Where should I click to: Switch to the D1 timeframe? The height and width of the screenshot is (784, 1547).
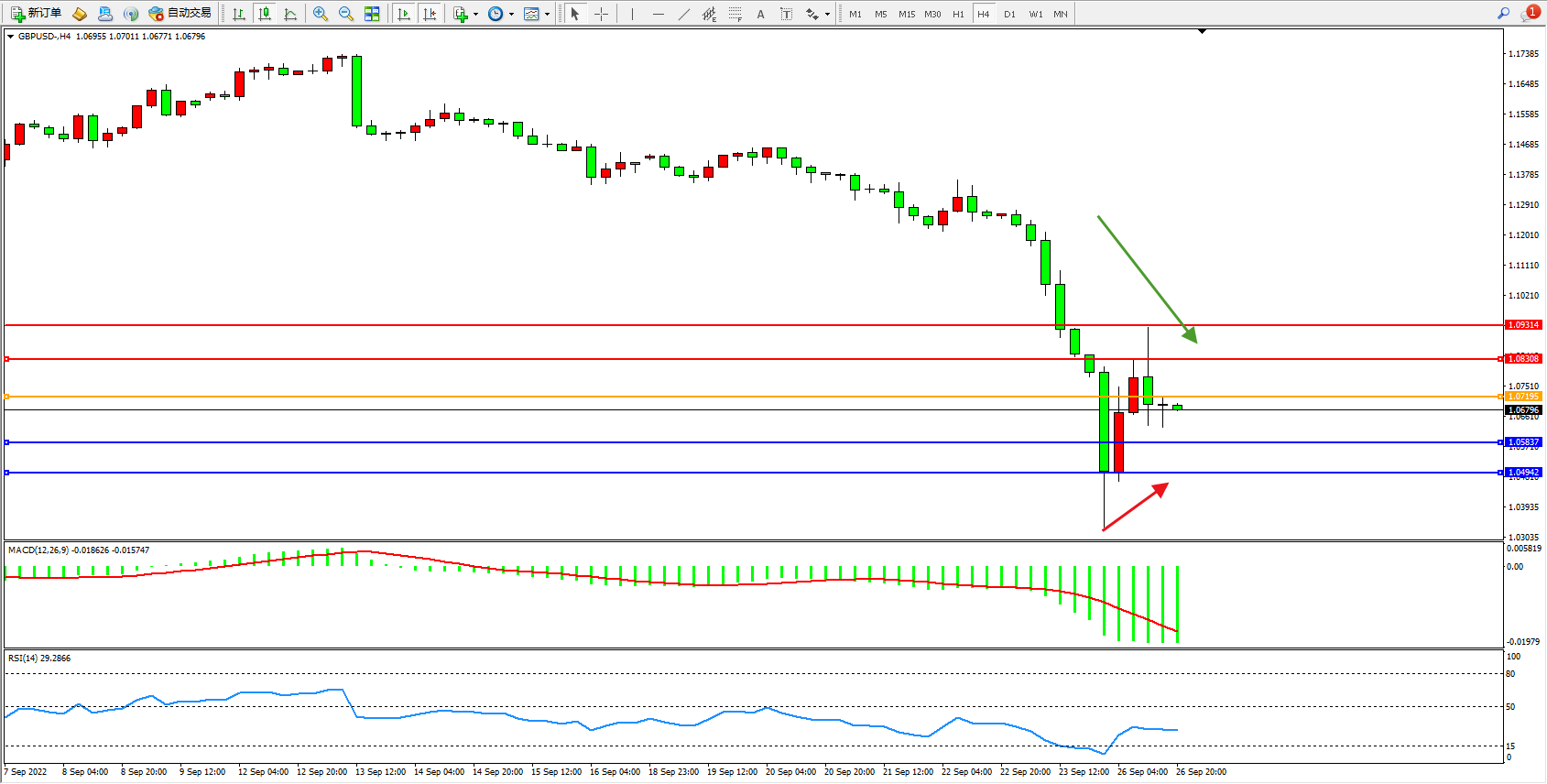pyautogui.click(x=1009, y=14)
